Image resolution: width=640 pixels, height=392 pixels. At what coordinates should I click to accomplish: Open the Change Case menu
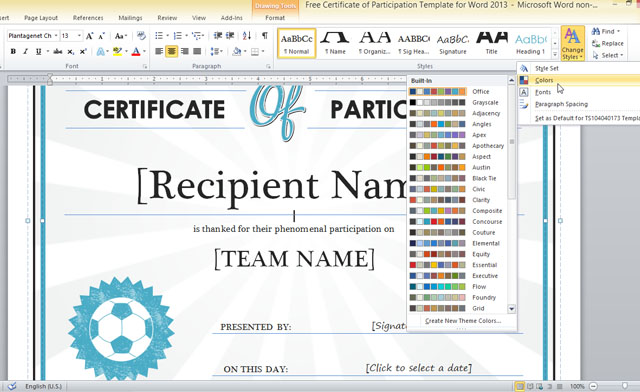coord(120,36)
